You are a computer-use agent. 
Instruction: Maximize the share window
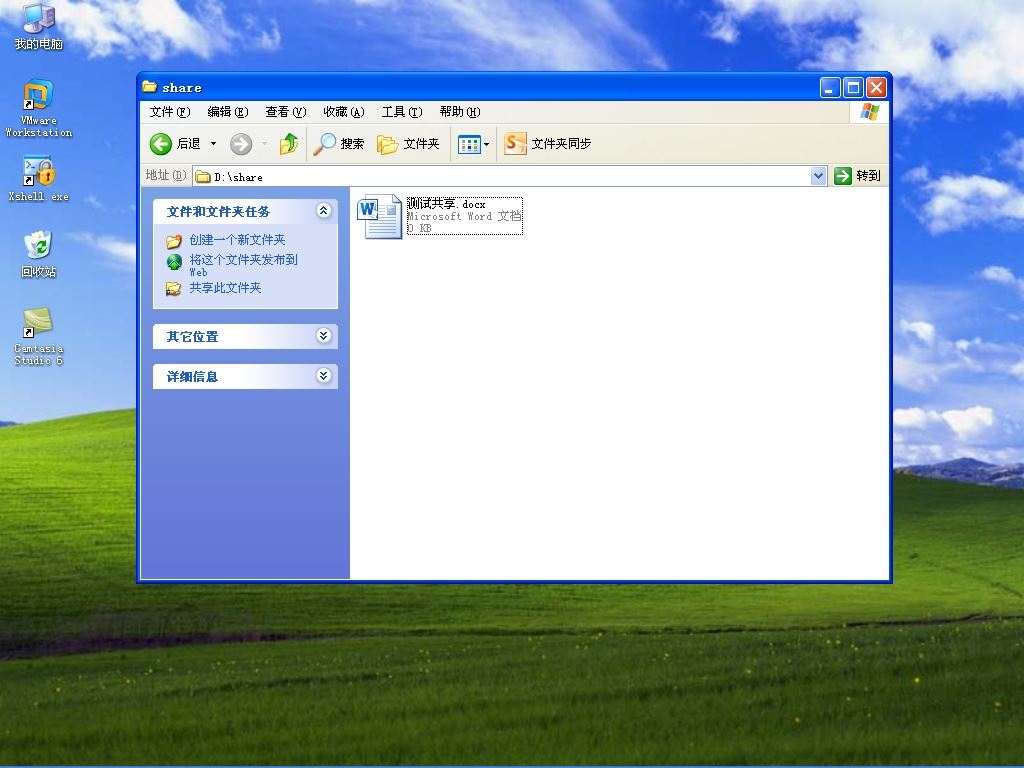click(x=853, y=88)
